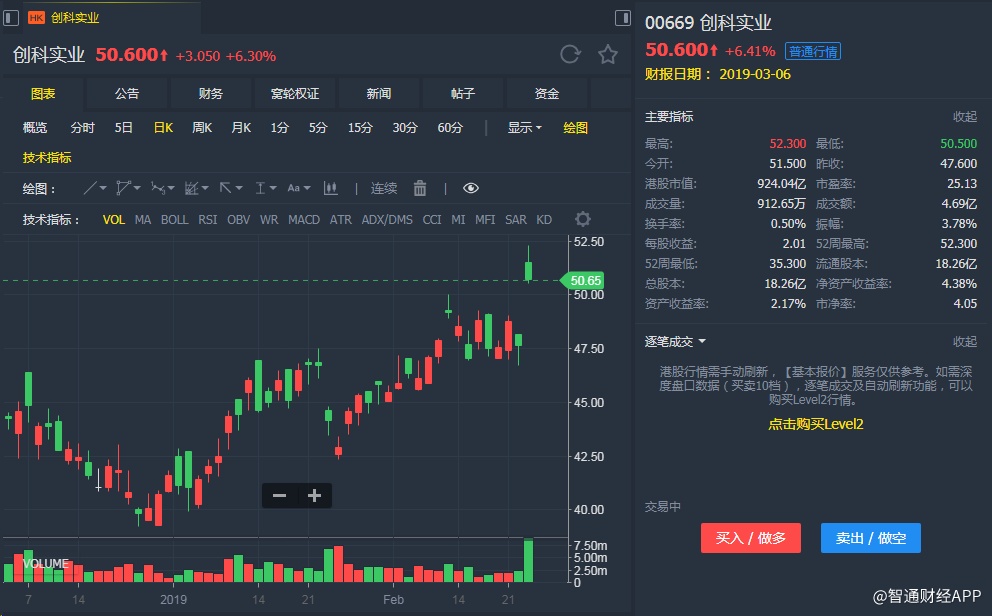Enable the MA indicator
The height and width of the screenshot is (616, 992).
(x=143, y=219)
